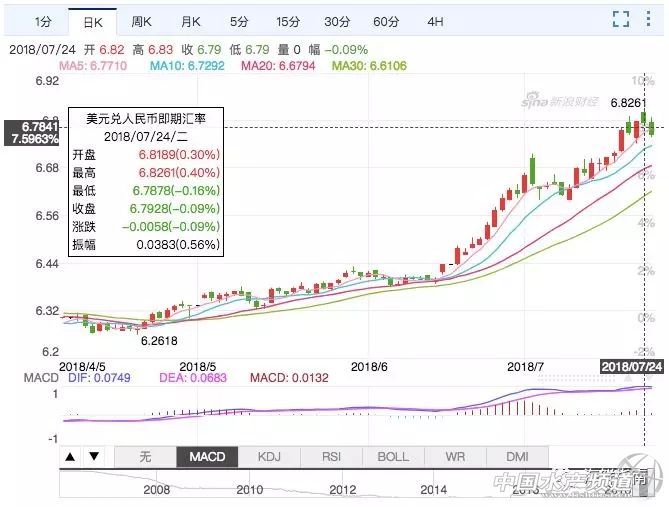Select the 周K weekly candlestick tab

142,20
